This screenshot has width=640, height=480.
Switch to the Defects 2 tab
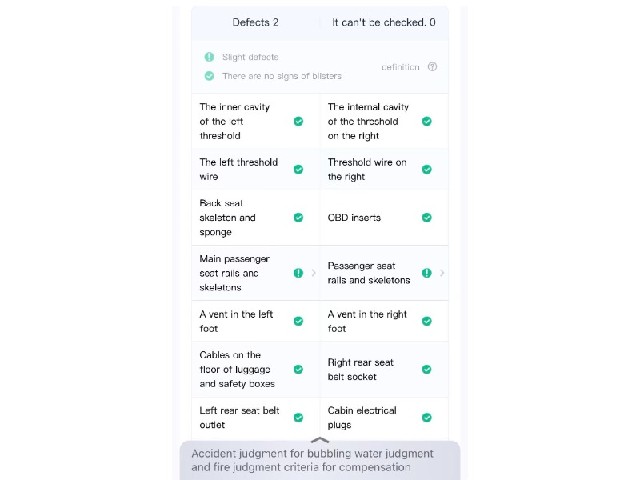pos(256,22)
